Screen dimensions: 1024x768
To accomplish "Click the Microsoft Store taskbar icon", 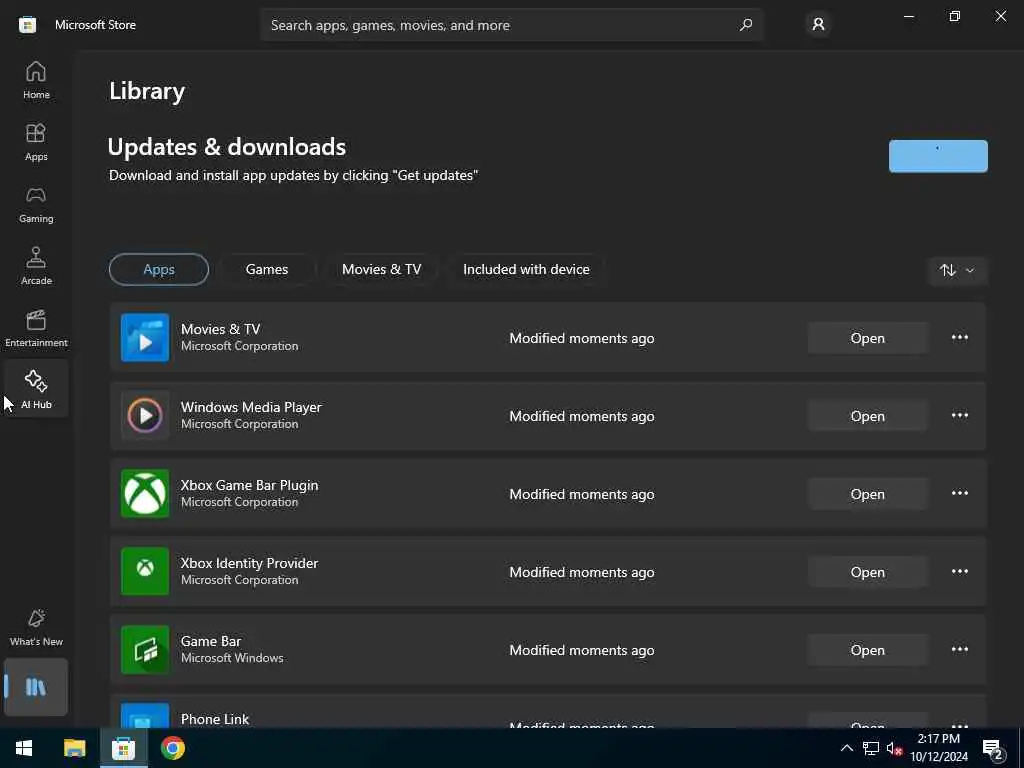I will (123, 748).
